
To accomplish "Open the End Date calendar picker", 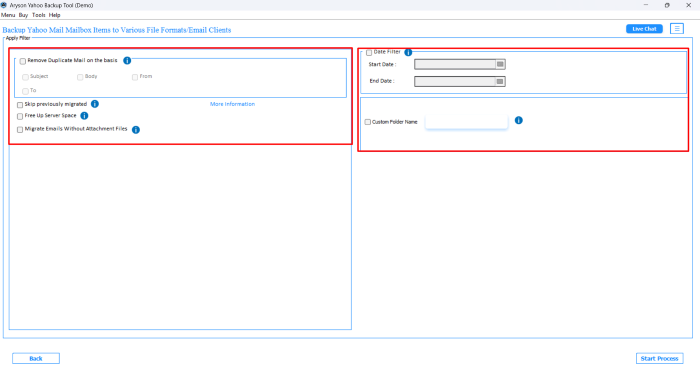I will point(500,81).
